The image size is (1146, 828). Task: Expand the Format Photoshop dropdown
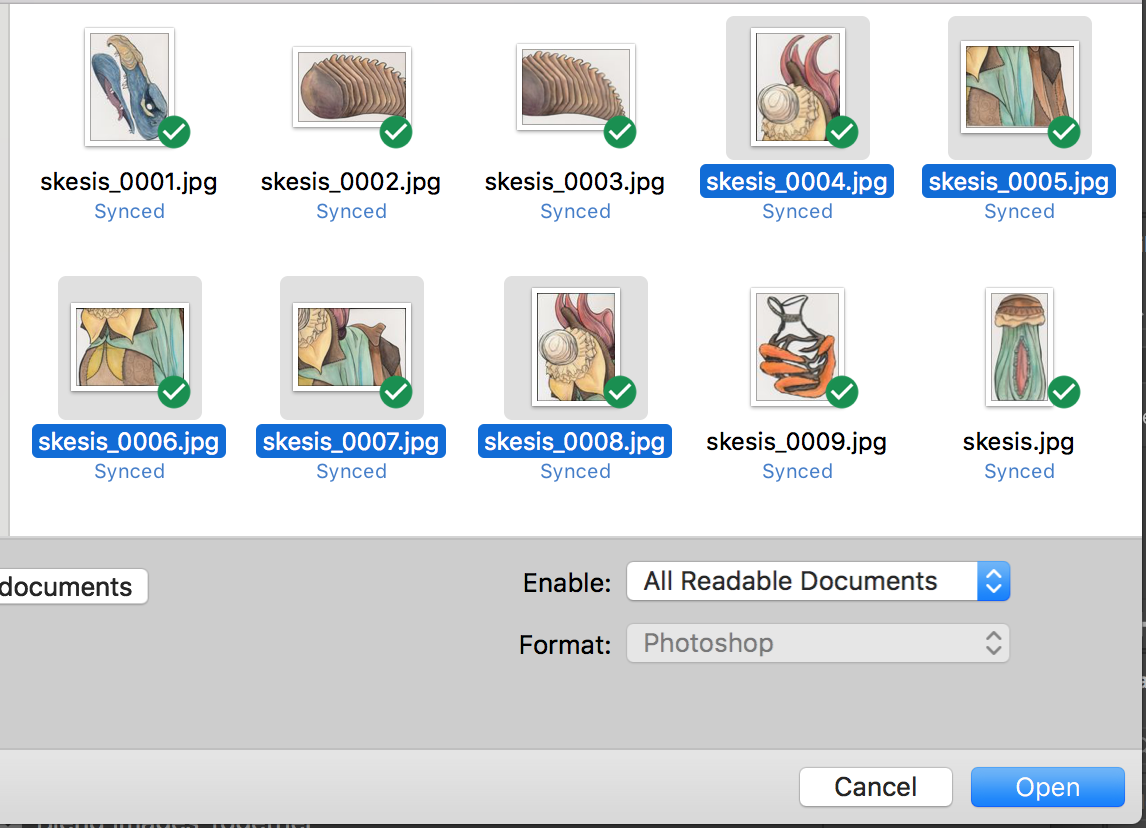pos(817,643)
